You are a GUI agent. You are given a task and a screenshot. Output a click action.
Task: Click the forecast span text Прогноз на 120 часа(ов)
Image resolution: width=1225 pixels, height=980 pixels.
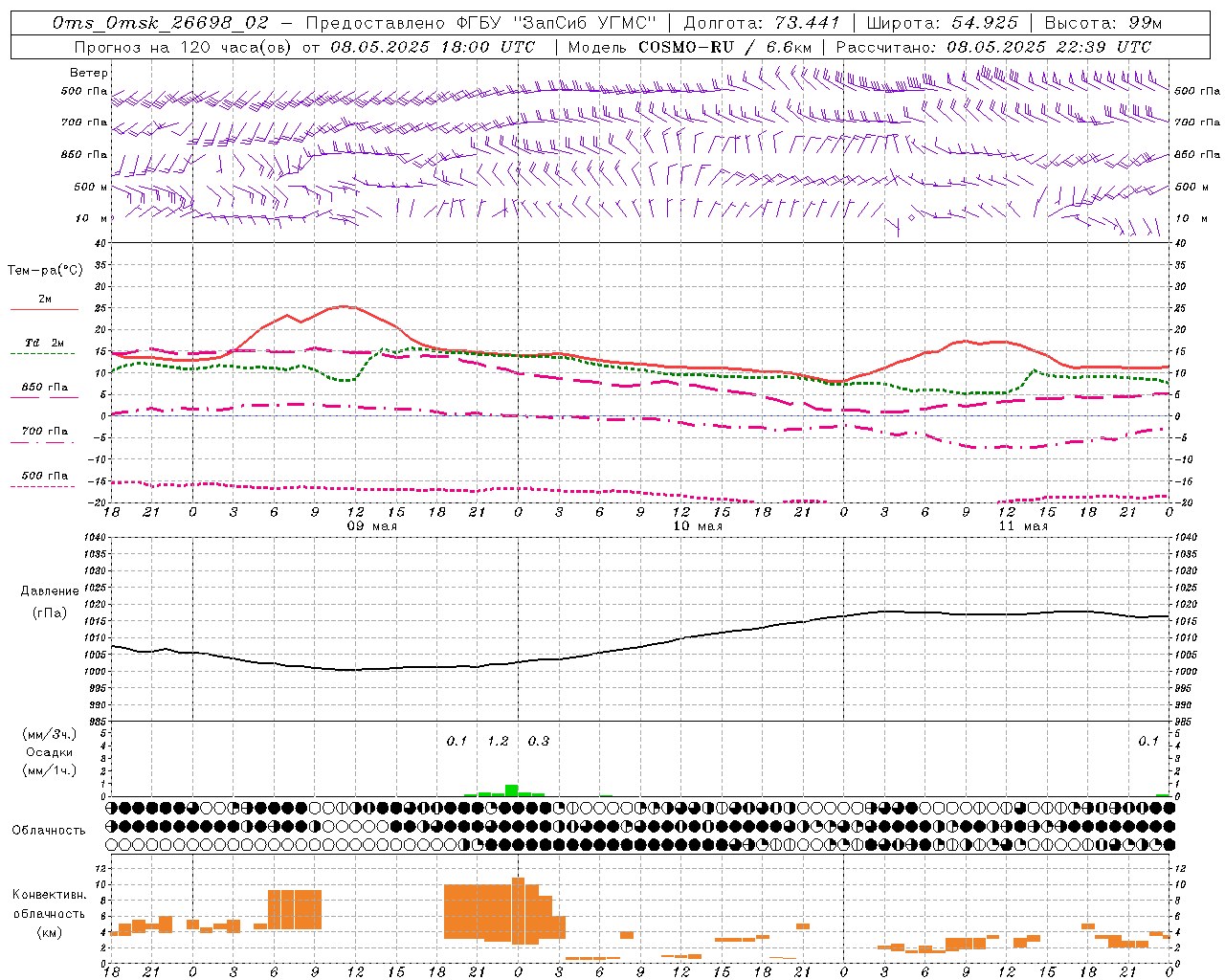[185, 47]
